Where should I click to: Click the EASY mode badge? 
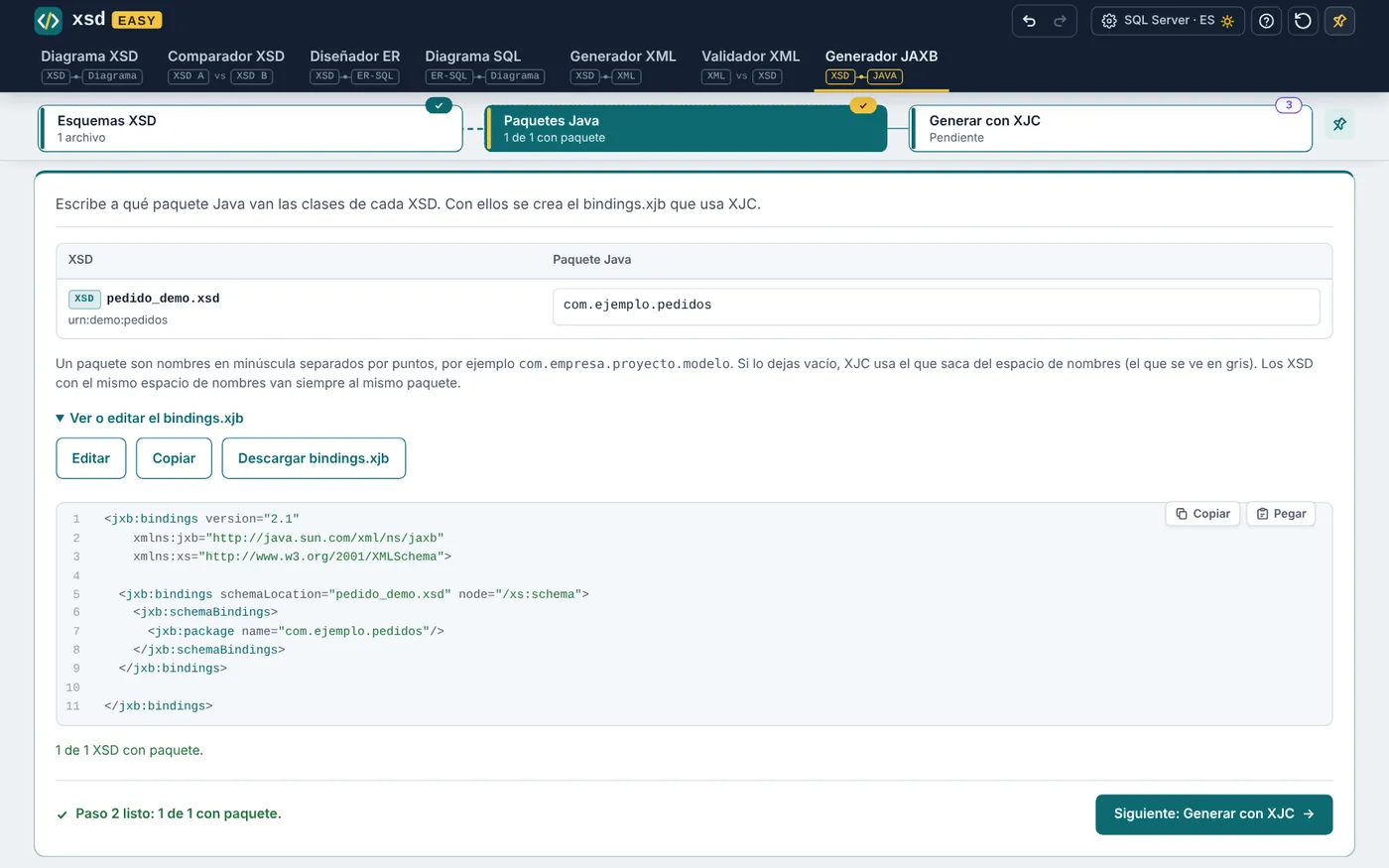pyautogui.click(x=137, y=20)
